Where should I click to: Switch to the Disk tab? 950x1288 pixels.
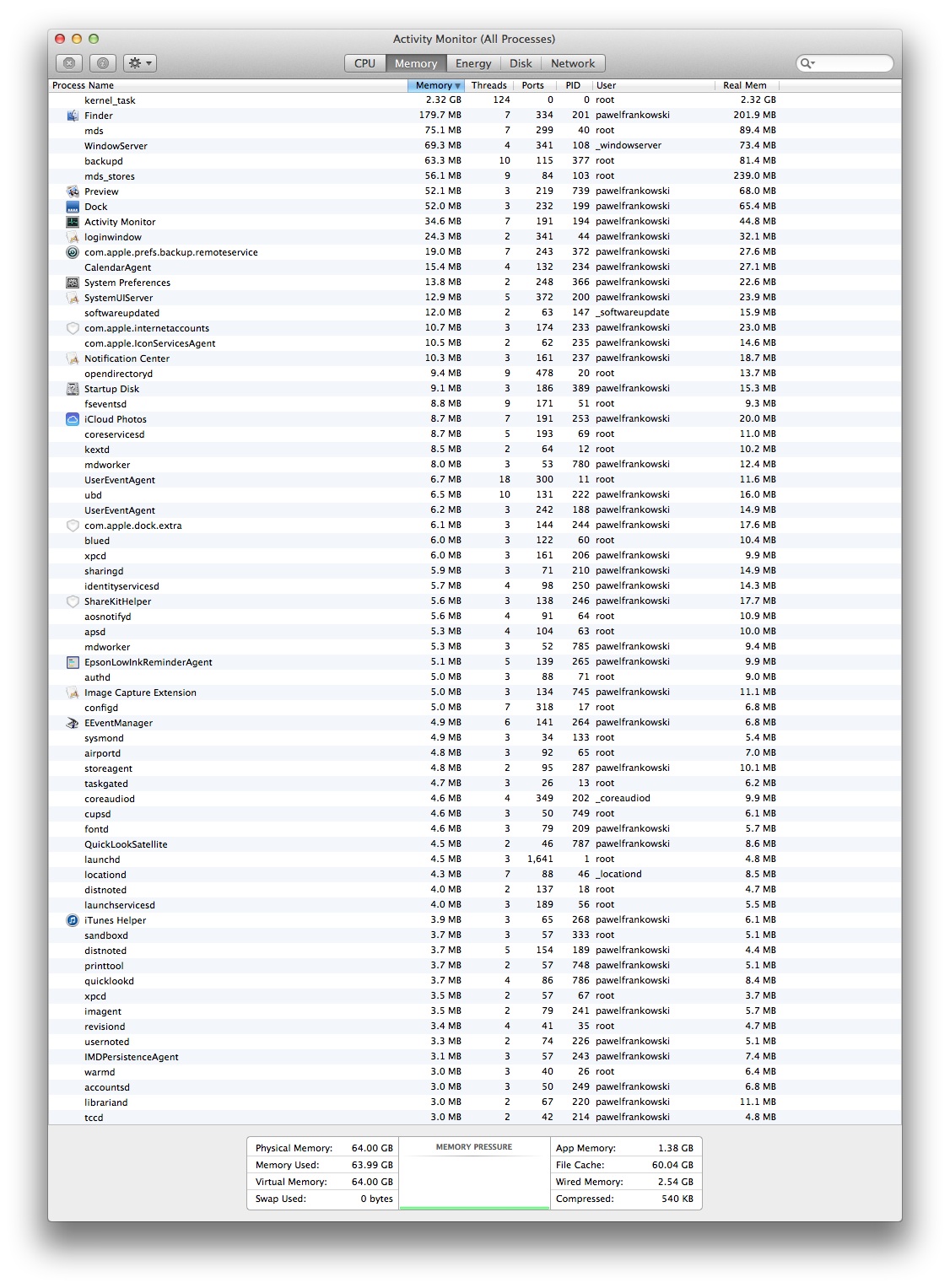[x=521, y=63]
